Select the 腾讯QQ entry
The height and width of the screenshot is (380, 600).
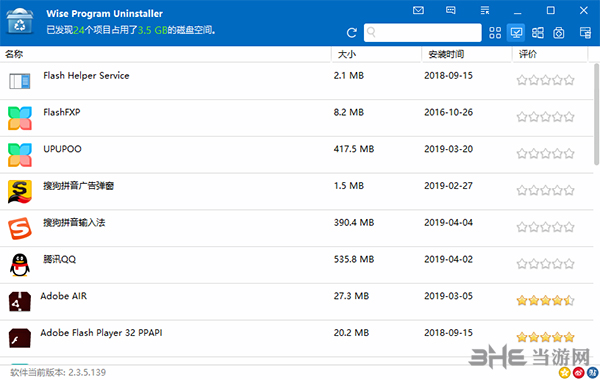pos(297,265)
